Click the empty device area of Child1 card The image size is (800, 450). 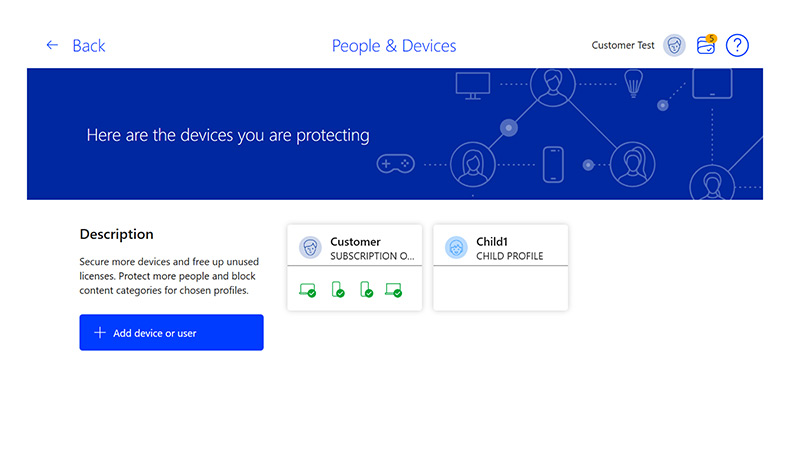coord(500,288)
